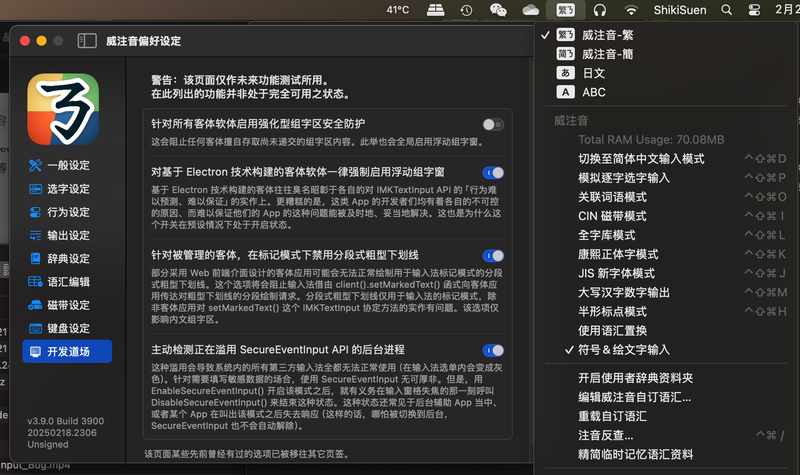Image resolution: width=800 pixels, height=475 pixels.
Task: Open the 磁带设定 sidebar icon
Action: click(x=35, y=305)
